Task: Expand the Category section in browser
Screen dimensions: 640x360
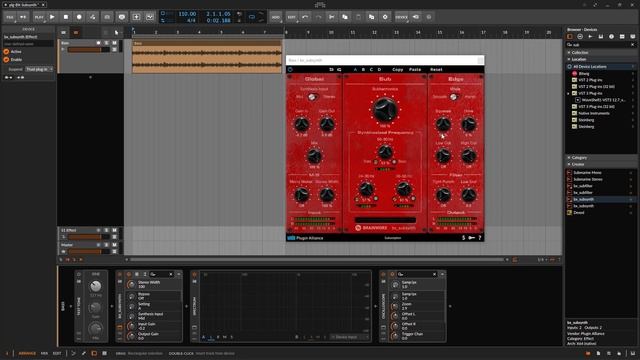Action: click(x=569, y=158)
